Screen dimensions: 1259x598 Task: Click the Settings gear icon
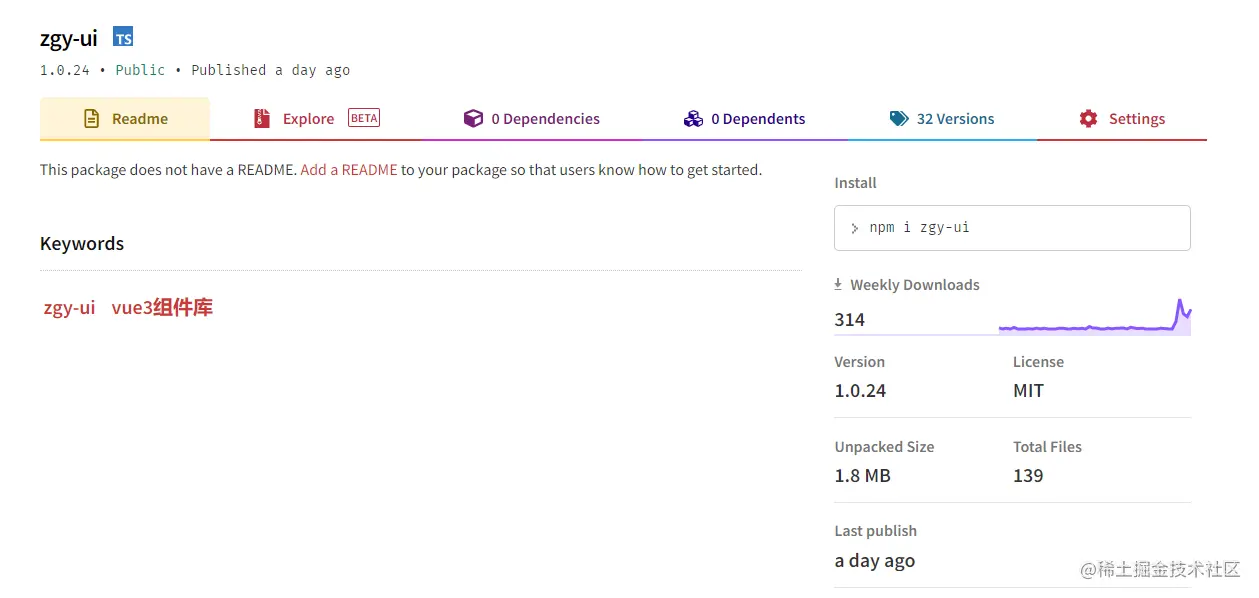[x=1088, y=119]
